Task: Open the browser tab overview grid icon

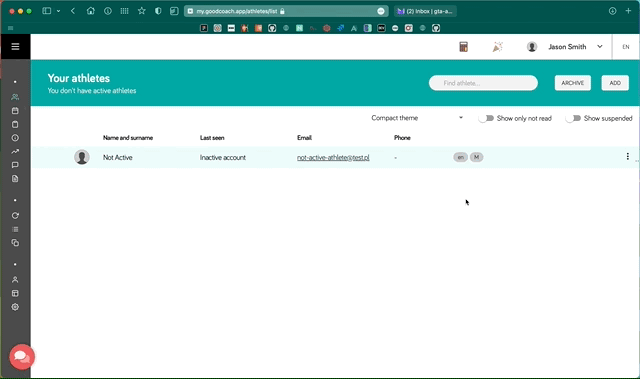Action: [x=124, y=11]
